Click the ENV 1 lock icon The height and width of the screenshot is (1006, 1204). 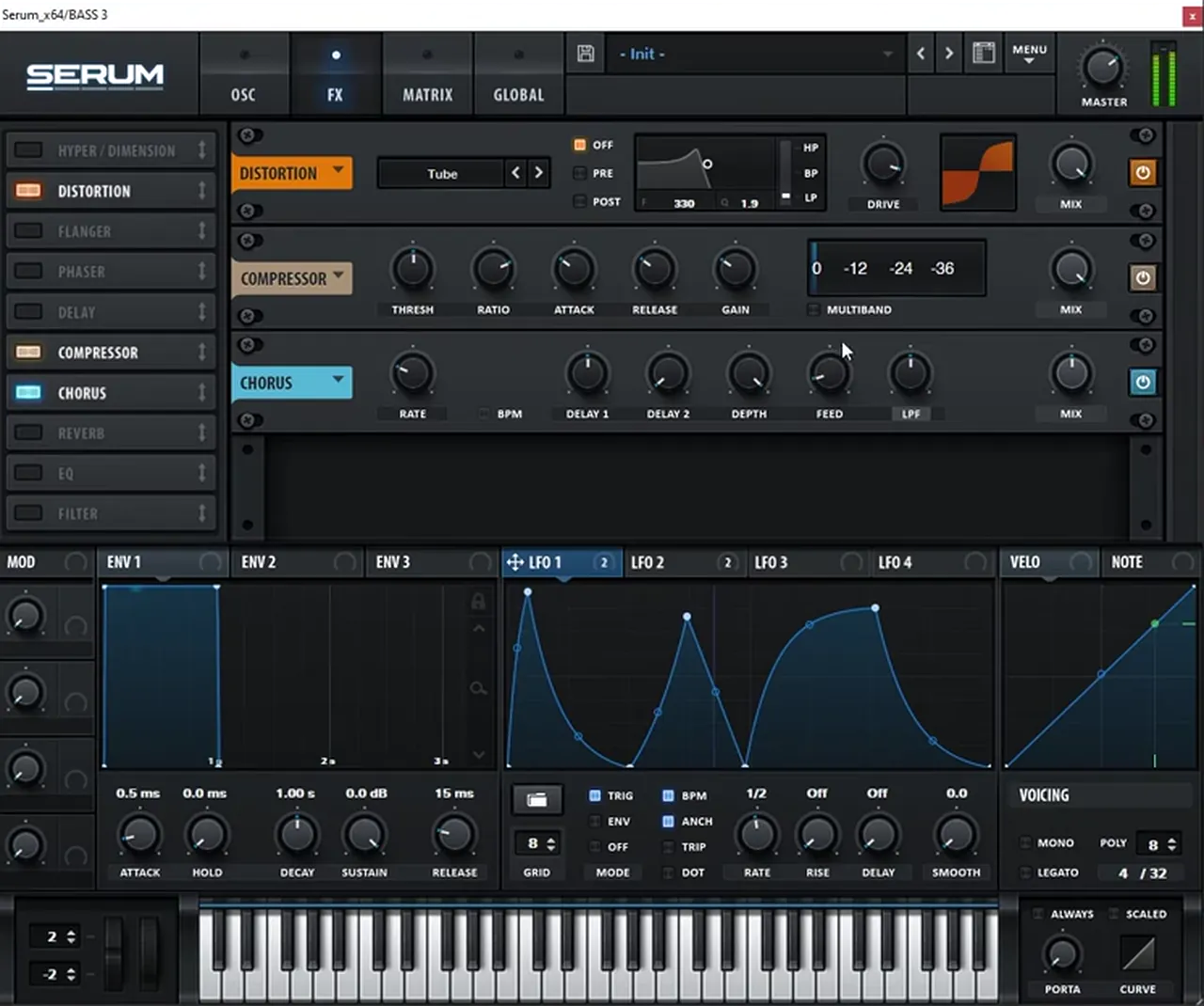[x=478, y=601]
